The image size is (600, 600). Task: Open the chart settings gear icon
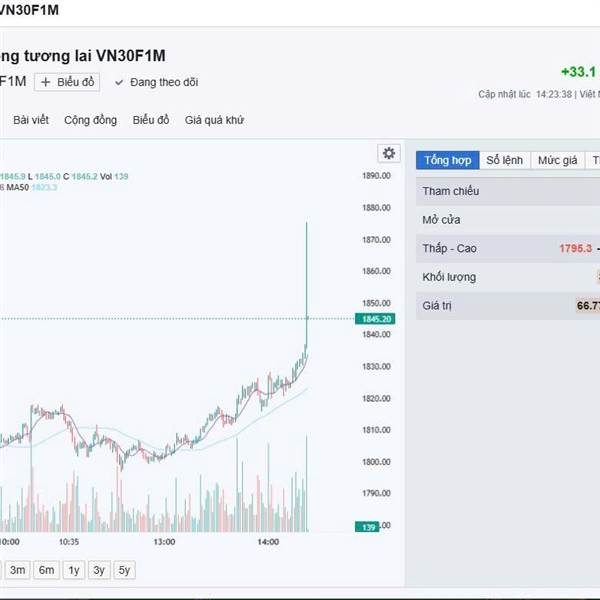(388, 153)
